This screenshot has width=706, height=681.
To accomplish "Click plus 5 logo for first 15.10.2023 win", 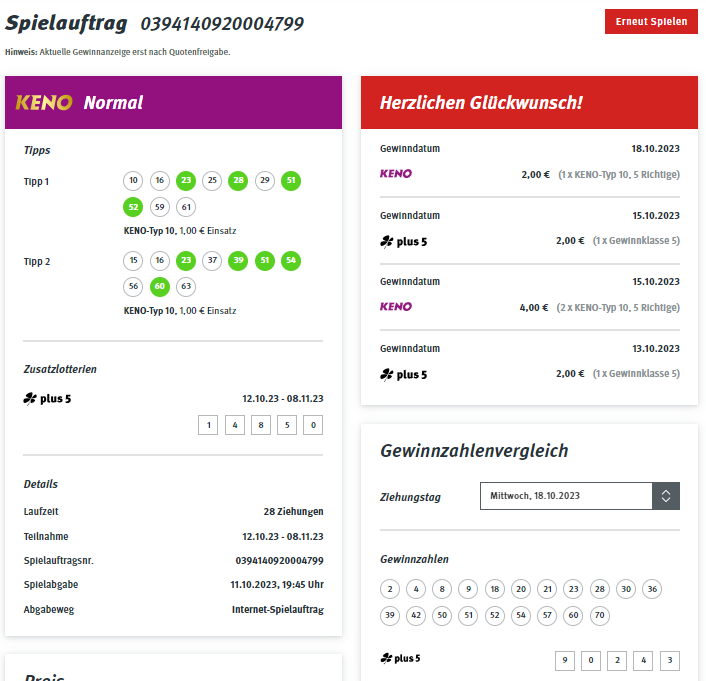I will click(403, 241).
